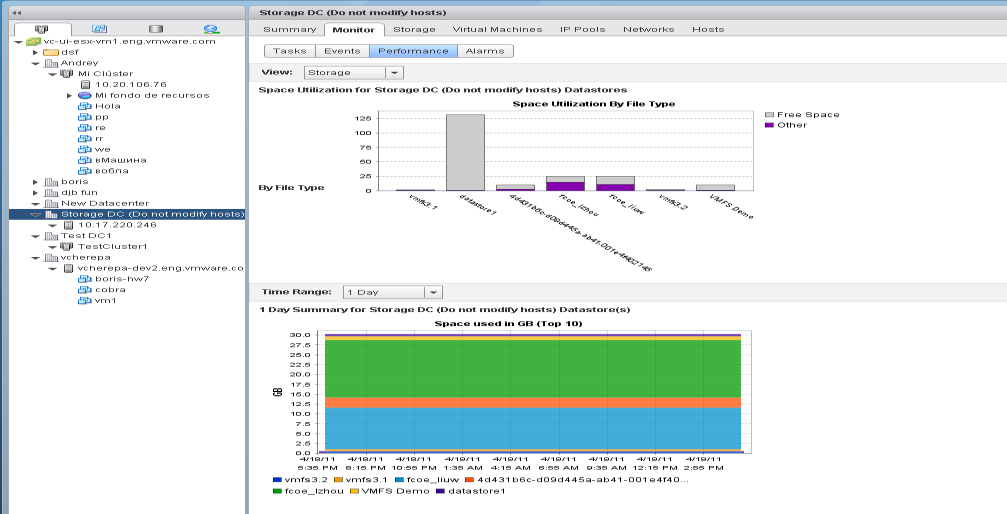
Task: Select the boris datacenter label
Action: [74, 182]
